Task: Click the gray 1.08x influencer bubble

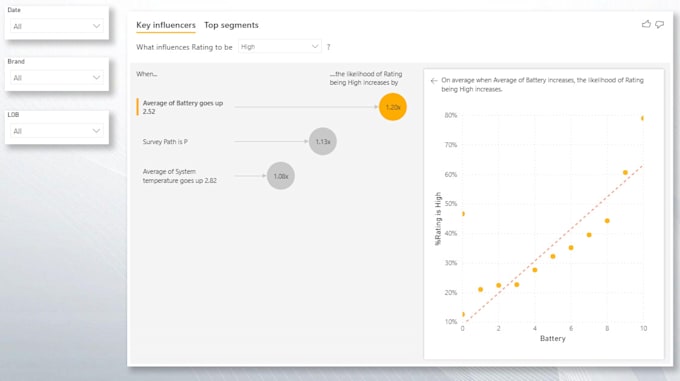Action: point(281,176)
